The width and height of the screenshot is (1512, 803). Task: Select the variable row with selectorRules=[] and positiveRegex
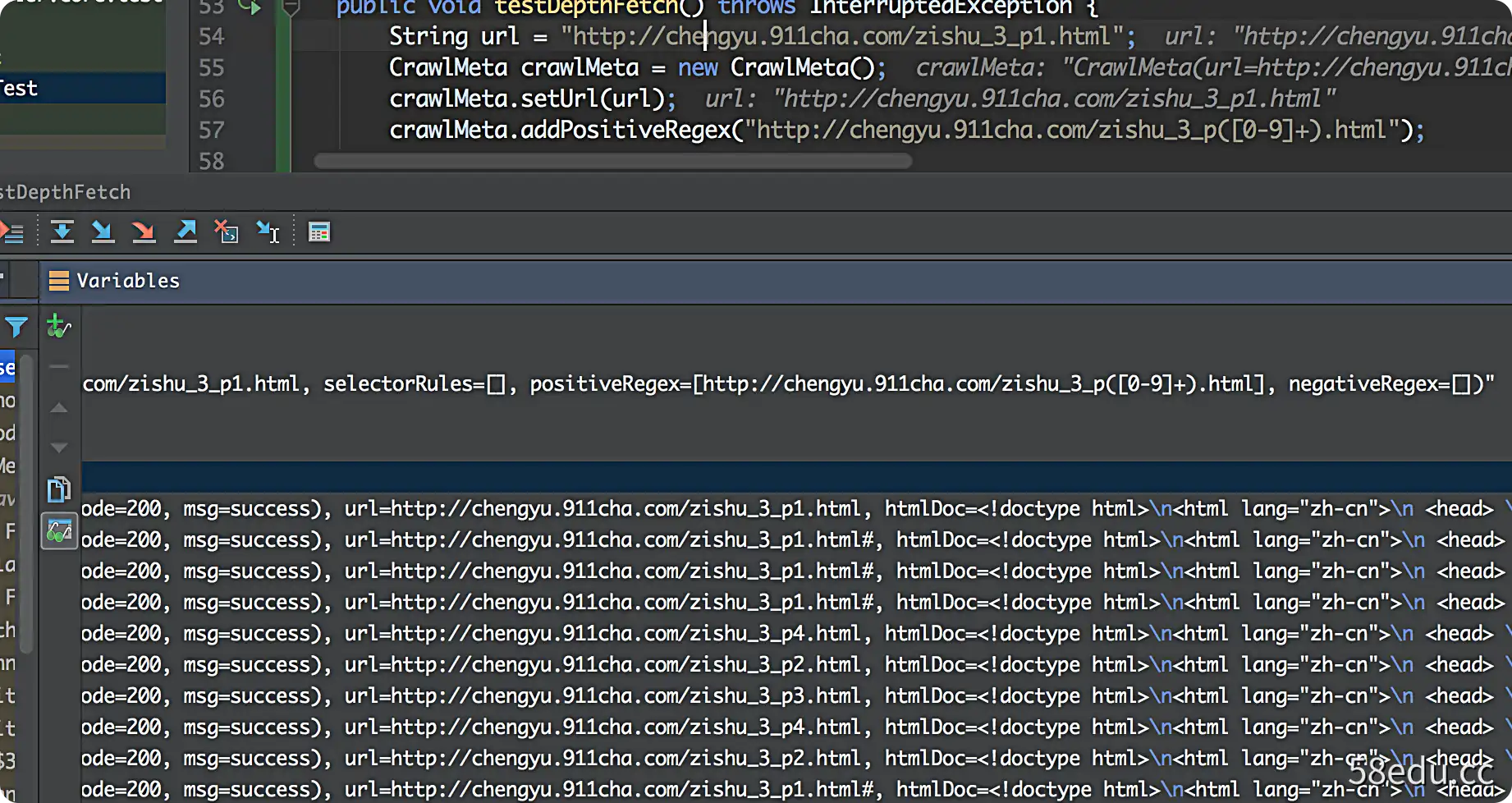click(x=796, y=383)
